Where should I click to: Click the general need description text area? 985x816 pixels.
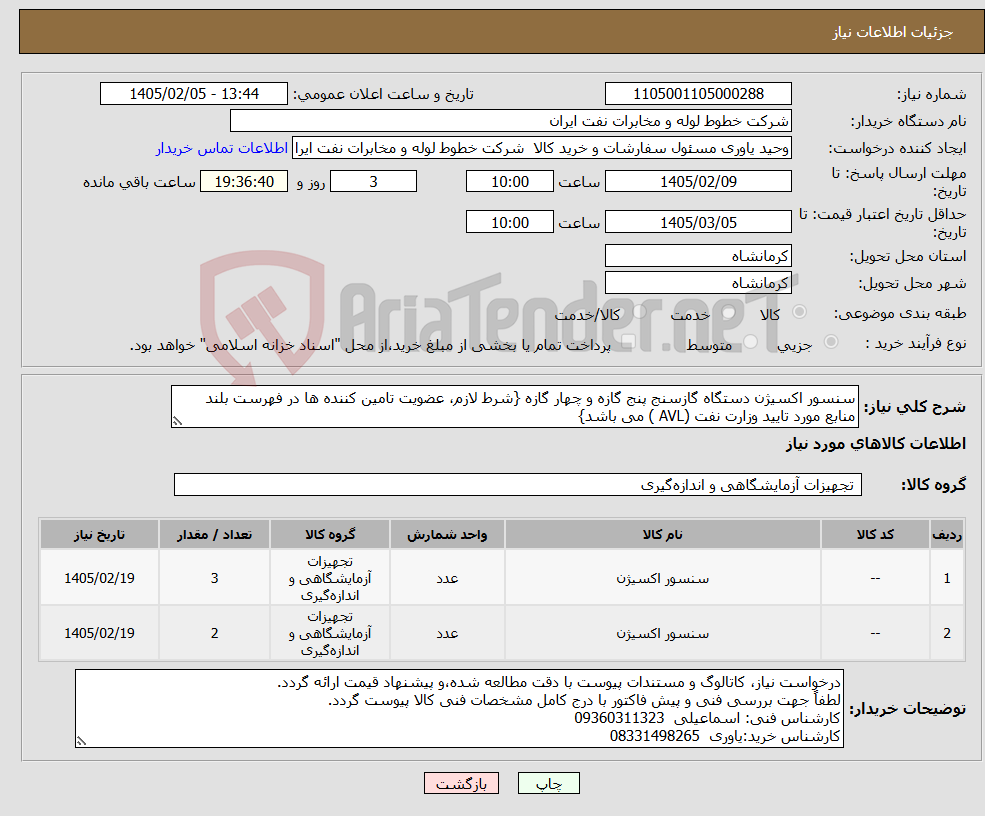[514, 407]
